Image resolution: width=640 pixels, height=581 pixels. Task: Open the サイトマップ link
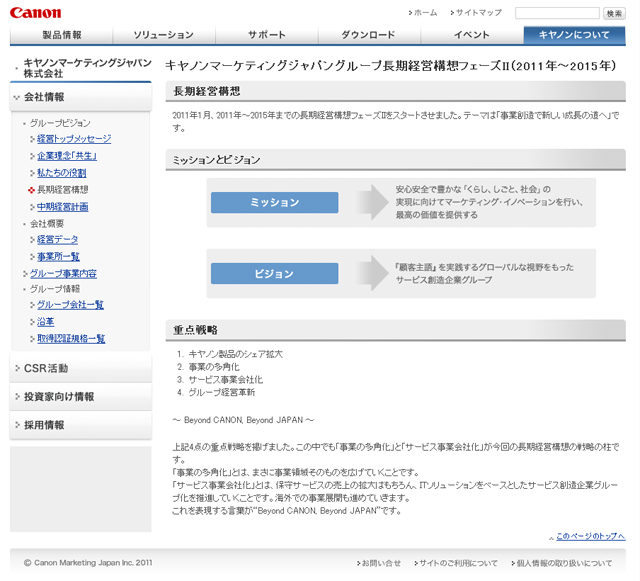pos(478,13)
